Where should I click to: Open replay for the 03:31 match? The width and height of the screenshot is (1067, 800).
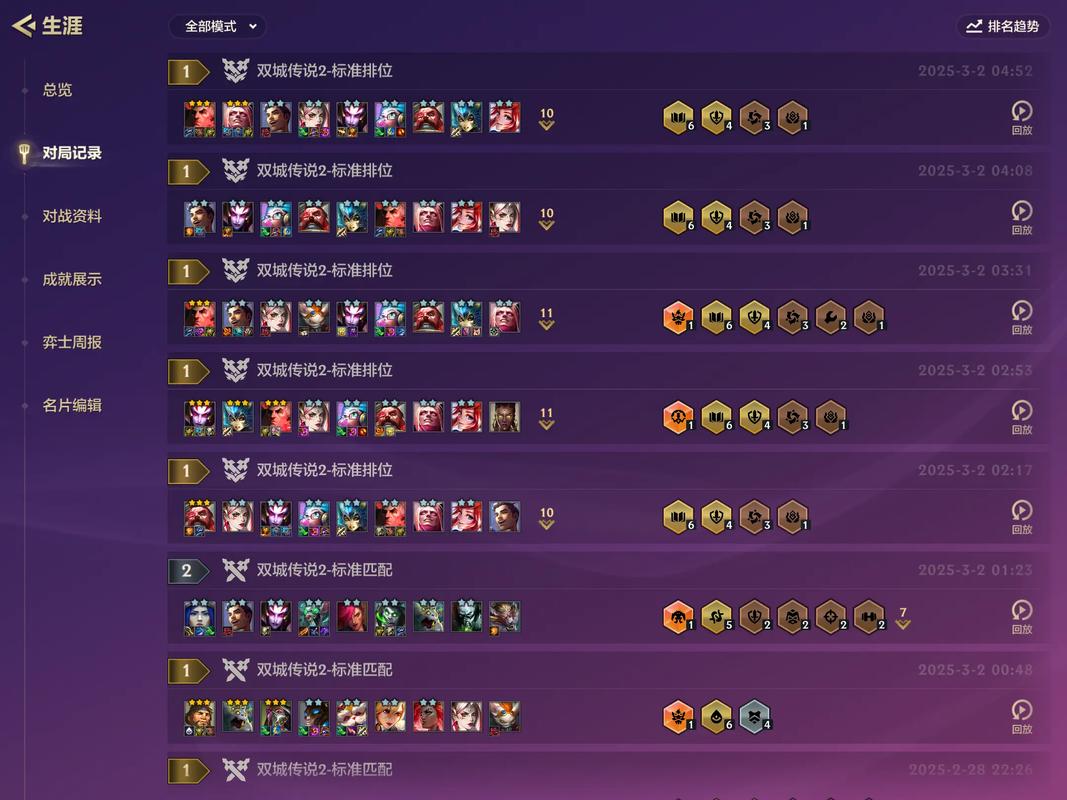[1021, 317]
